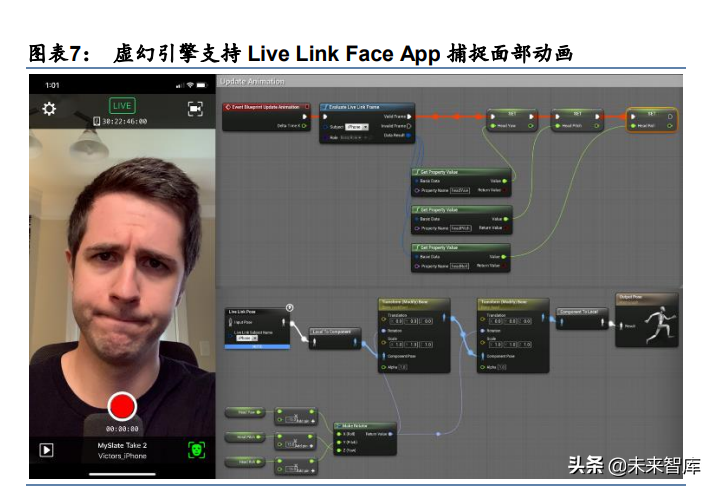Click the X (Roll) pin on Make Rotator

[x=339, y=434]
